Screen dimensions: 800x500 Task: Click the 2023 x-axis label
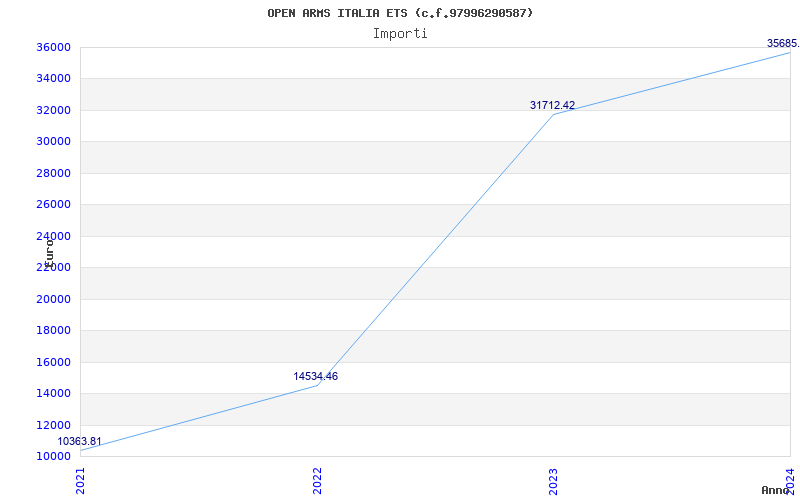pos(554,481)
